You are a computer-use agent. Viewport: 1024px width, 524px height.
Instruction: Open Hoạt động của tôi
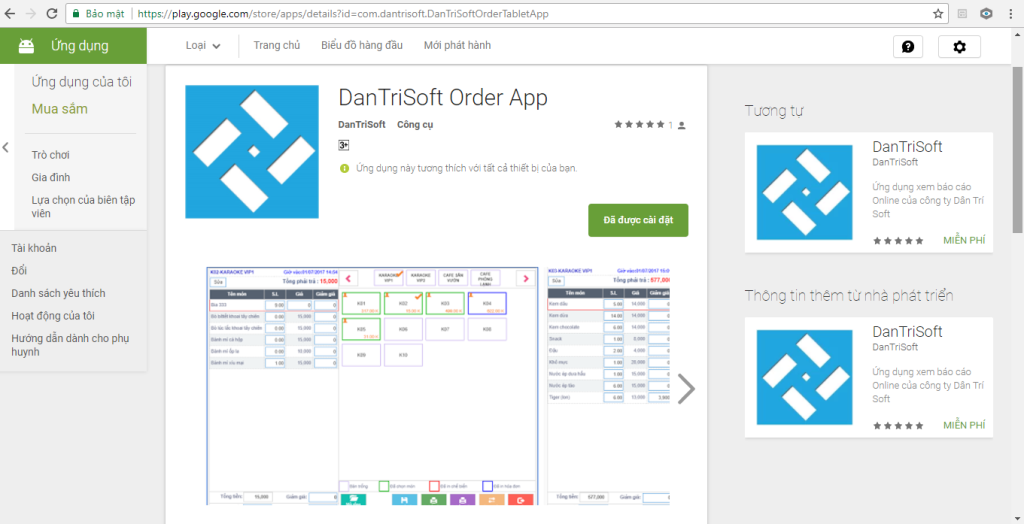[53, 316]
